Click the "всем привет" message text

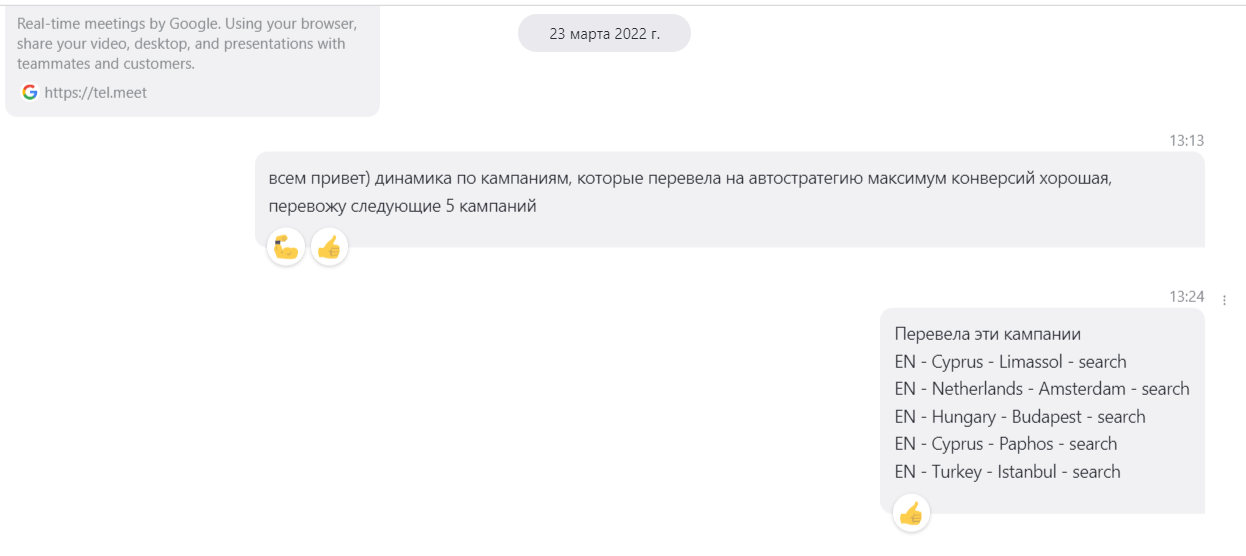click(x=310, y=178)
